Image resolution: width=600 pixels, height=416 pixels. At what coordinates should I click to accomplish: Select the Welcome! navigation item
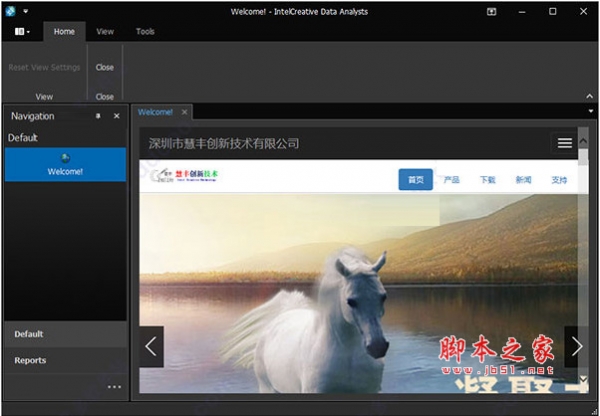65,165
